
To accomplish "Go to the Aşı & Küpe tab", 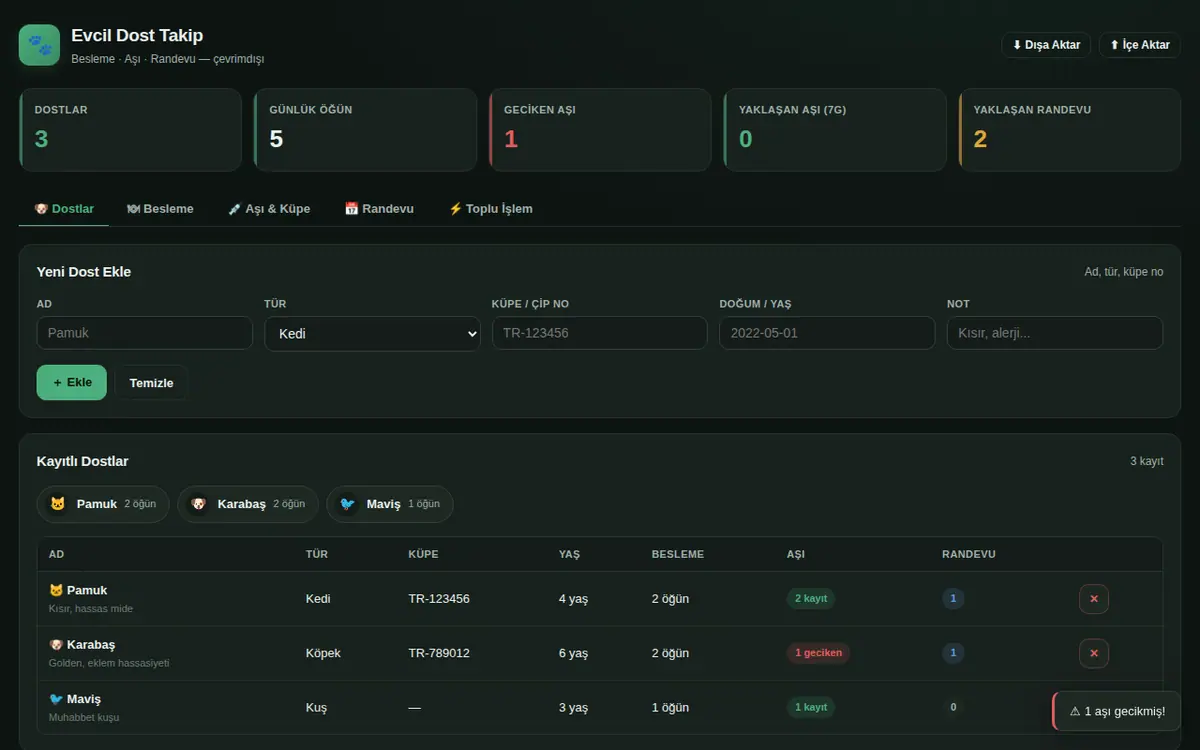I will tap(269, 209).
